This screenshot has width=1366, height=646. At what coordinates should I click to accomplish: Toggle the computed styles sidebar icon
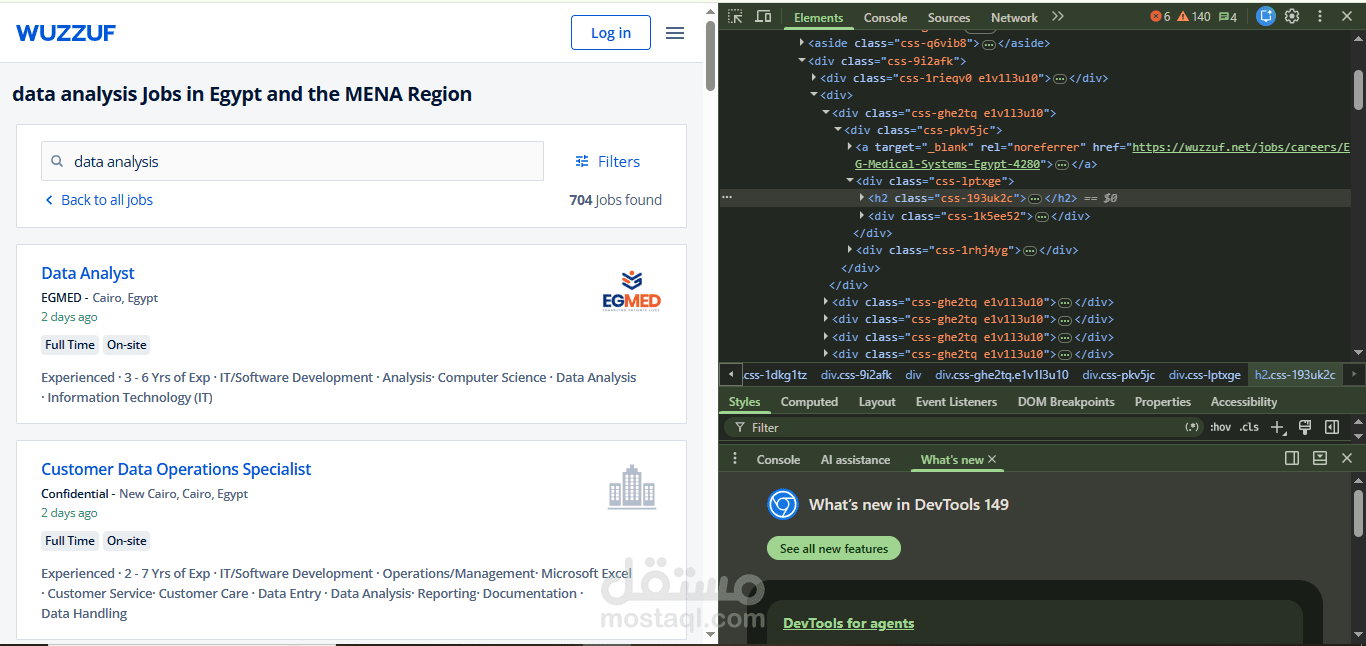(1331, 427)
